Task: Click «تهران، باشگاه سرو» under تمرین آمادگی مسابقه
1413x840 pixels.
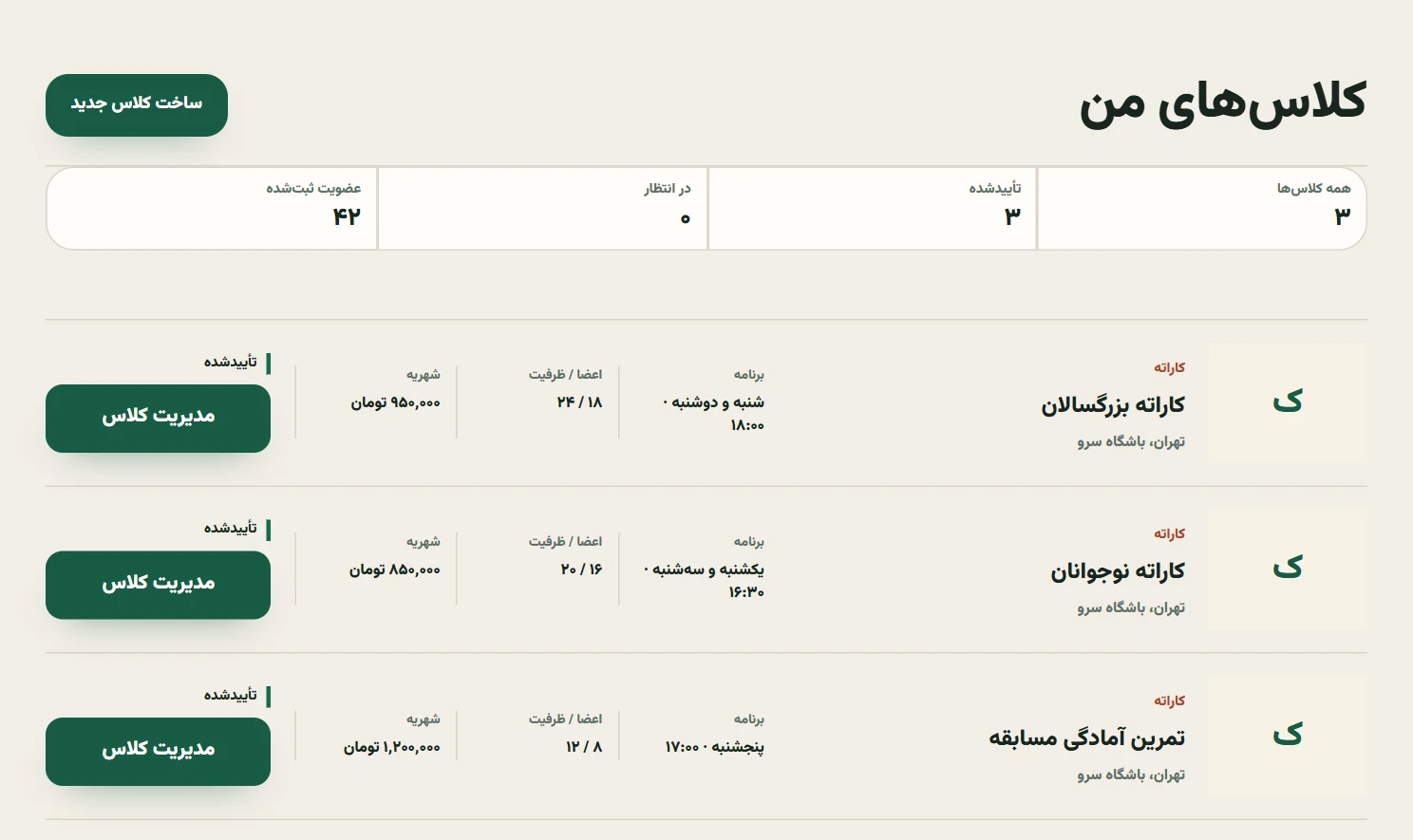Action: tap(1131, 775)
